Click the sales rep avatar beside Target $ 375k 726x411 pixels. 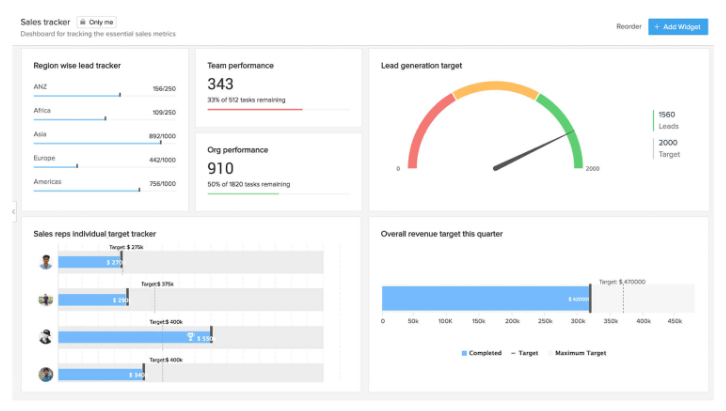pyautogui.click(x=45, y=300)
